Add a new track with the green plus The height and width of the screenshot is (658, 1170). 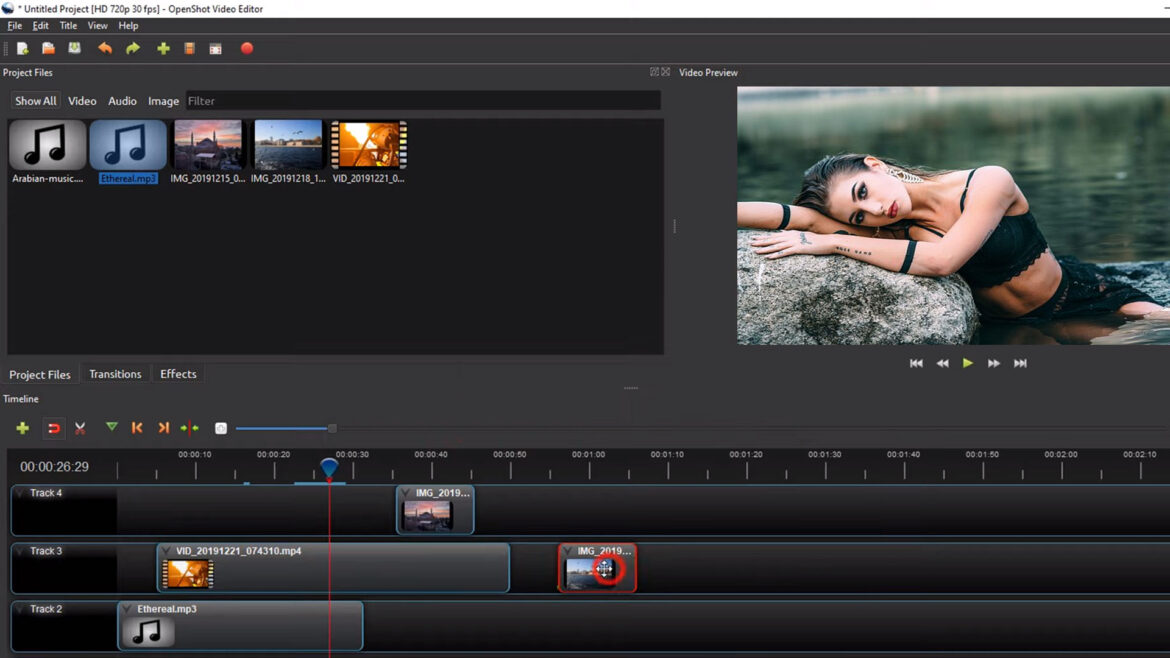point(21,428)
